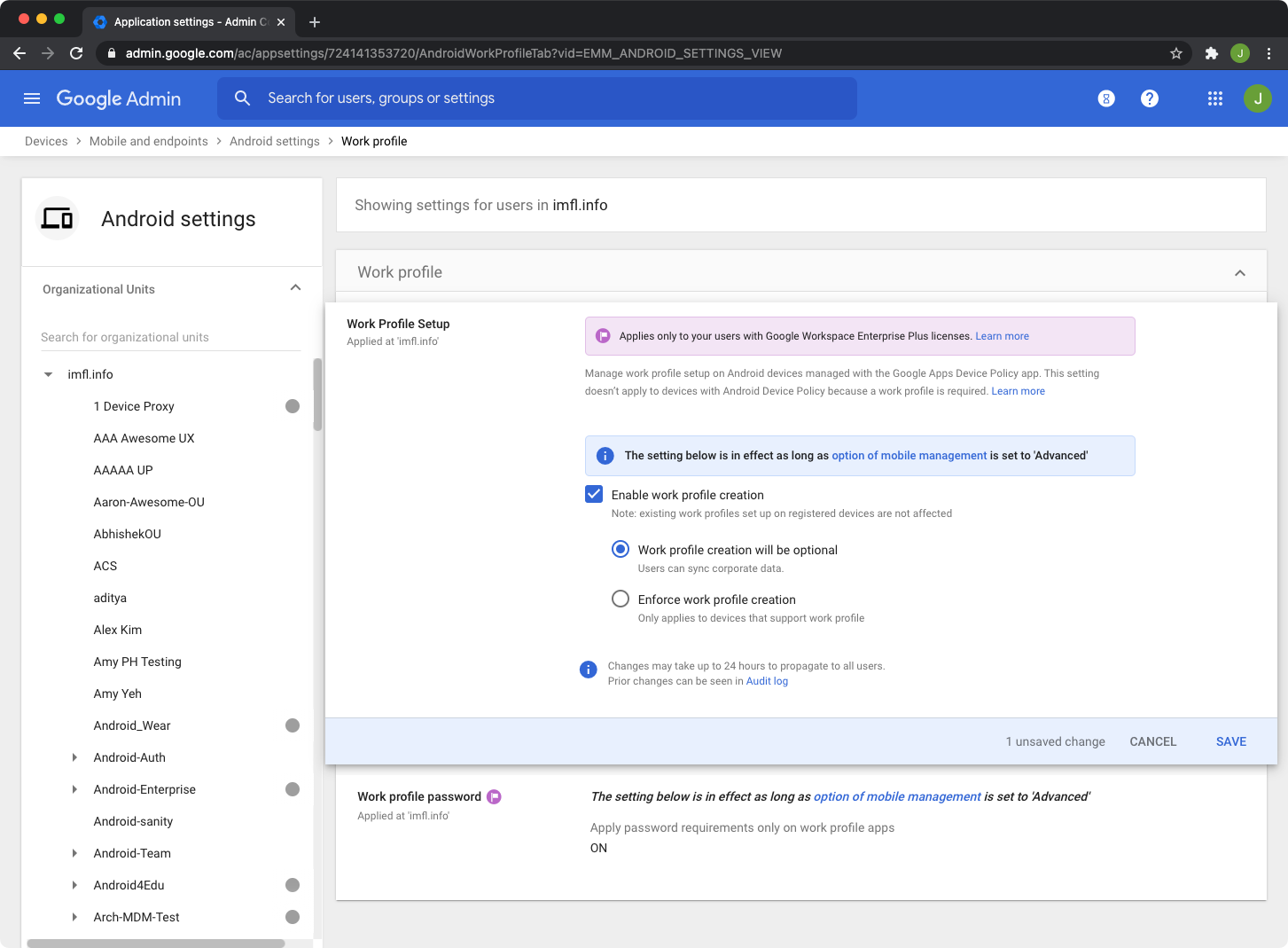Open the Audit log link
This screenshot has width=1288, height=948.
pos(767,681)
